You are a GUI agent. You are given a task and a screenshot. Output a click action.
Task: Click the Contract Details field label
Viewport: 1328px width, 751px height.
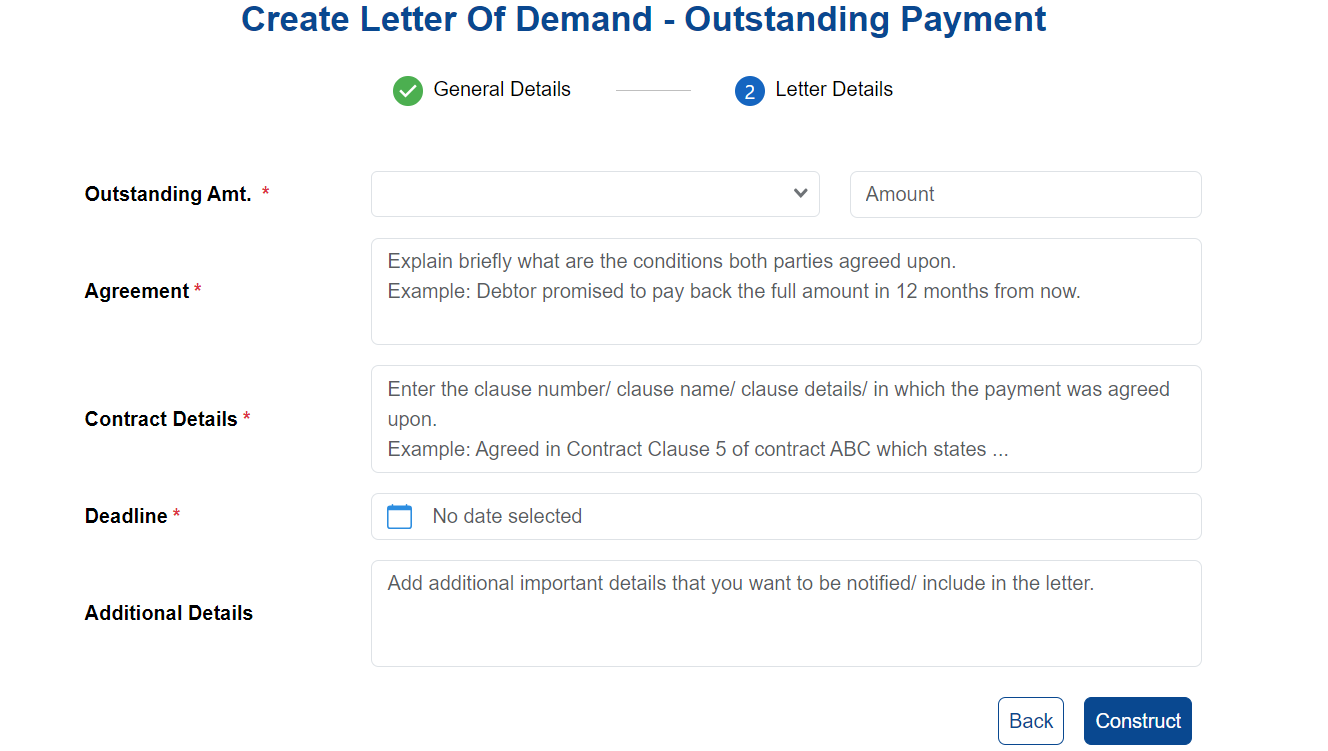click(161, 419)
